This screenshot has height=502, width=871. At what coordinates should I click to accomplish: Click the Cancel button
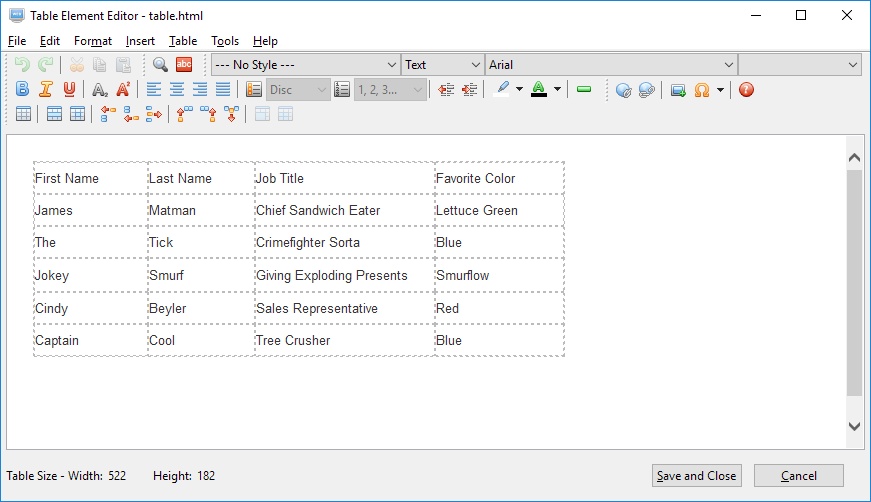pyautogui.click(x=799, y=476)
